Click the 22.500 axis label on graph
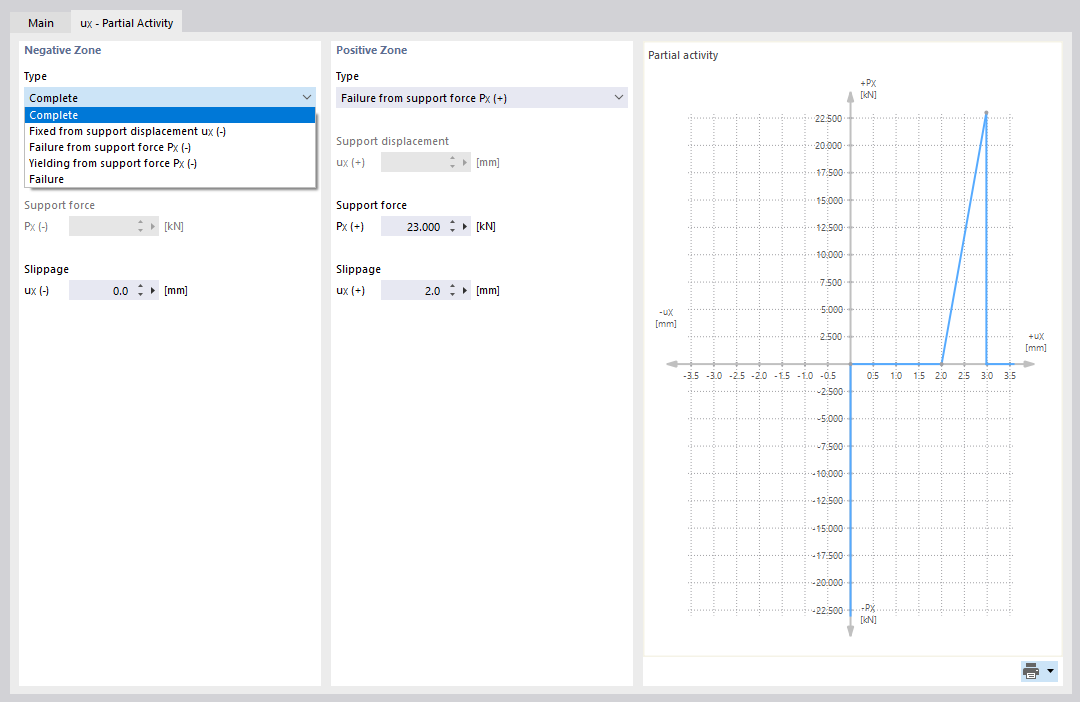 [828, 118]
